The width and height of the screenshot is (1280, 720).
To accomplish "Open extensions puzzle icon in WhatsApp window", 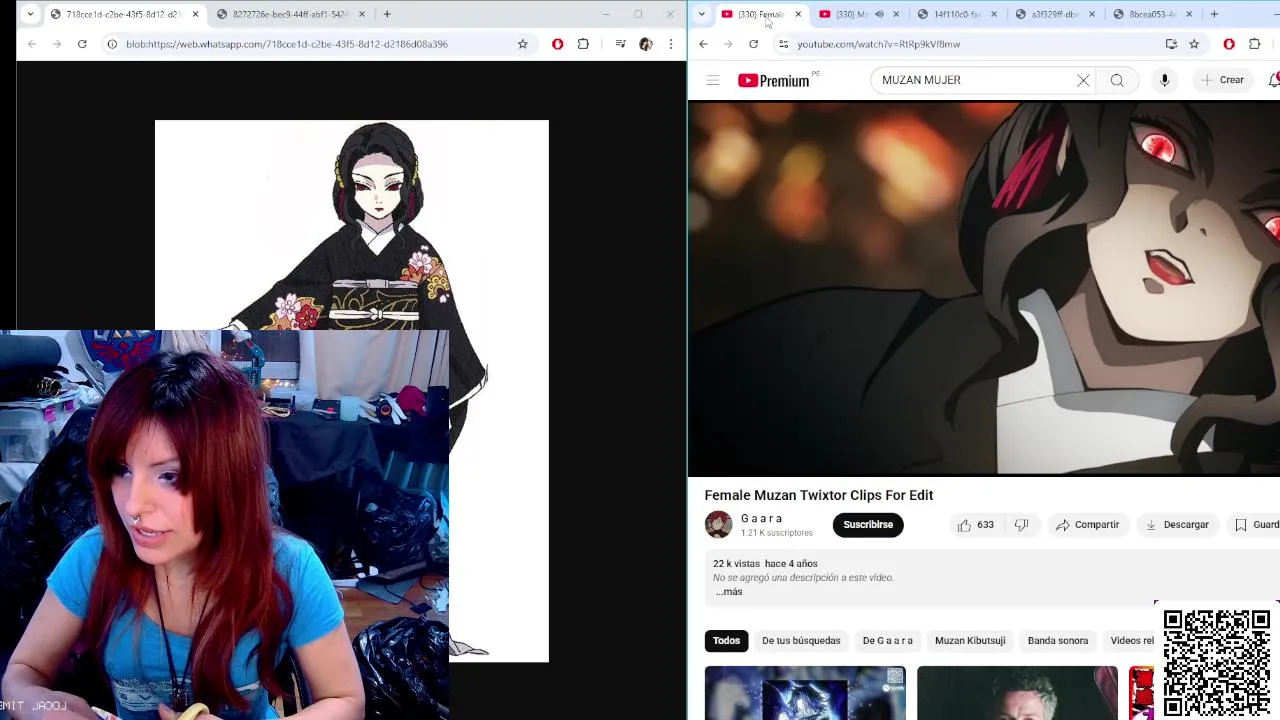I will [x=583, y=44].
